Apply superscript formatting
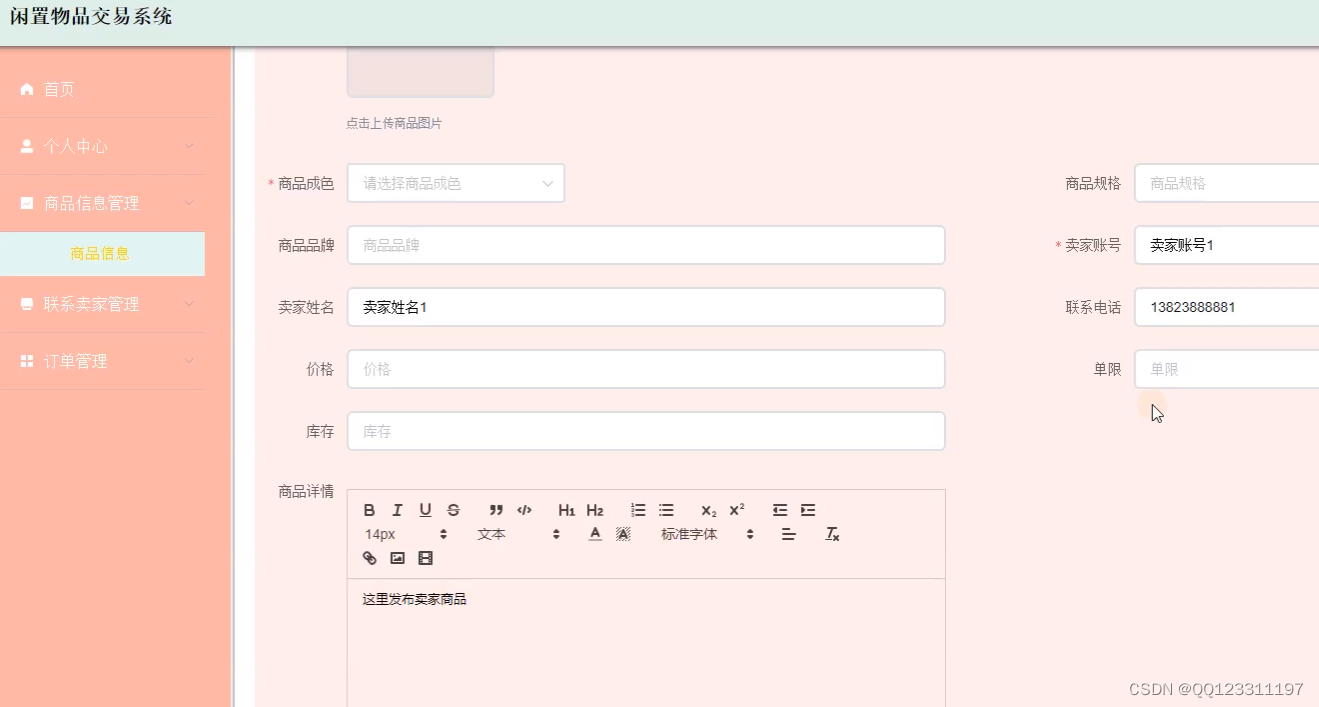 coord(737,510)
